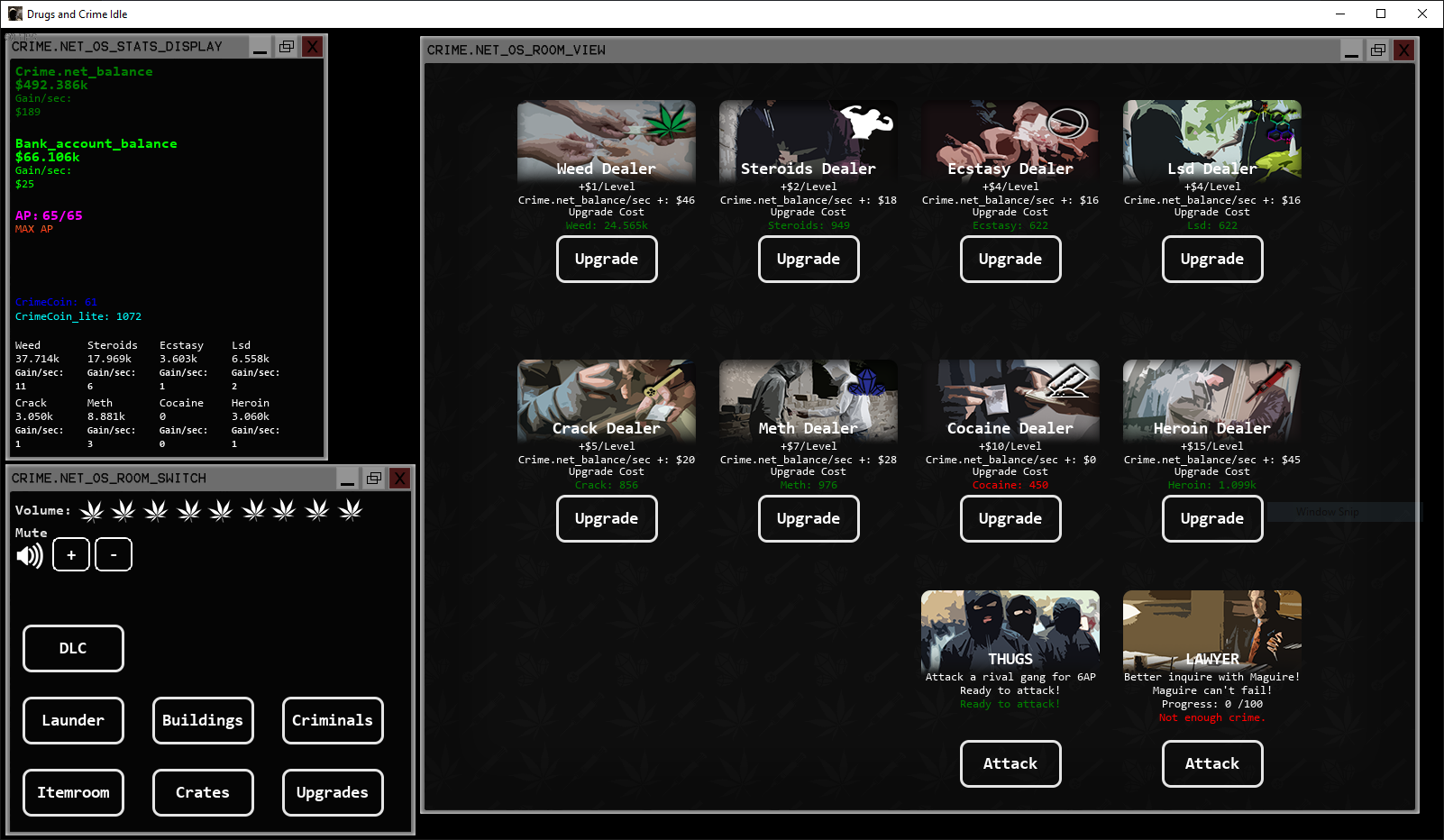Upgrade the Meth Dealer
Image resolution: width=1444 pixels, height=840 pixels.
point(808,519)
